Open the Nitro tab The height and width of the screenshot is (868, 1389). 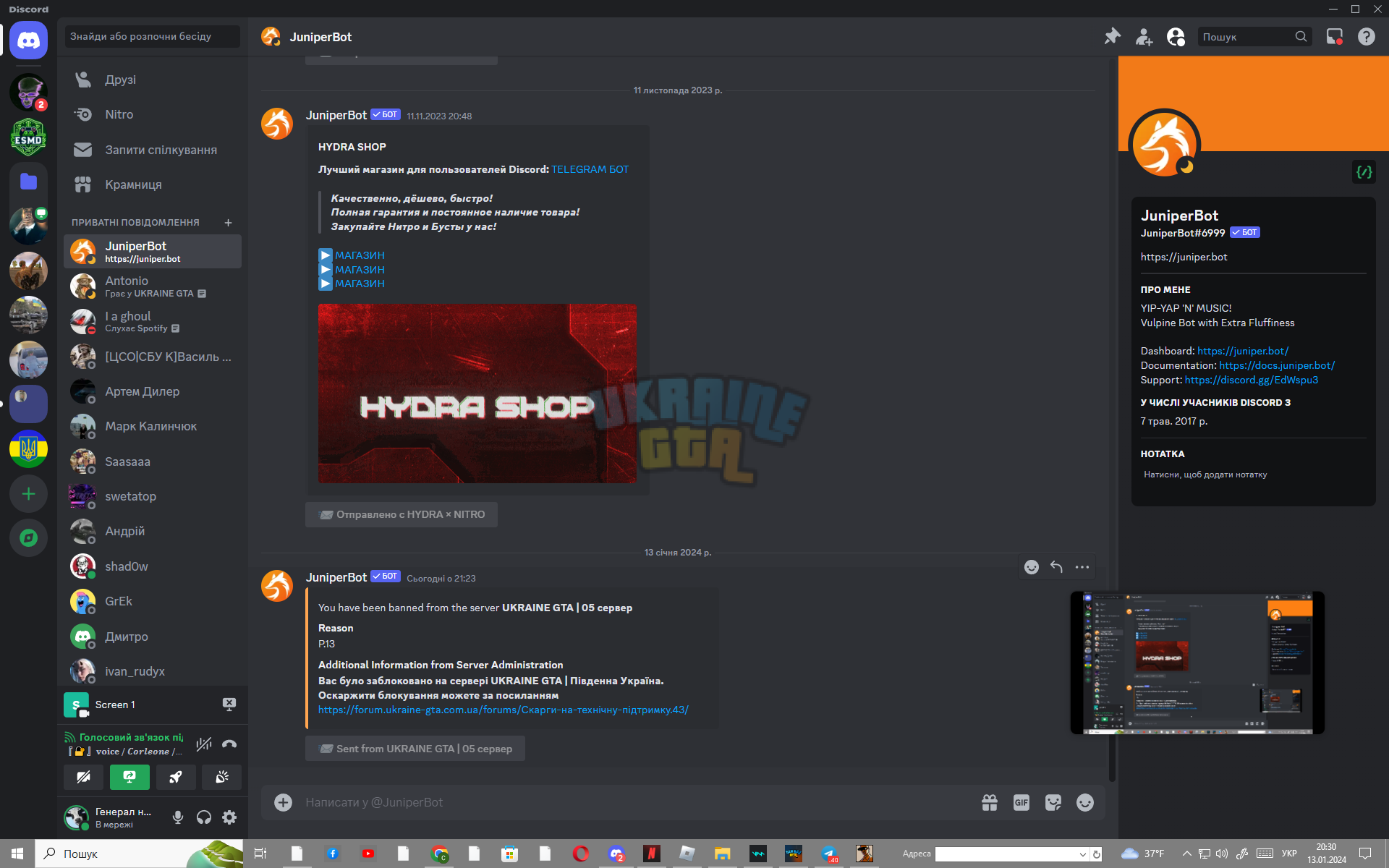pos(152,114)
